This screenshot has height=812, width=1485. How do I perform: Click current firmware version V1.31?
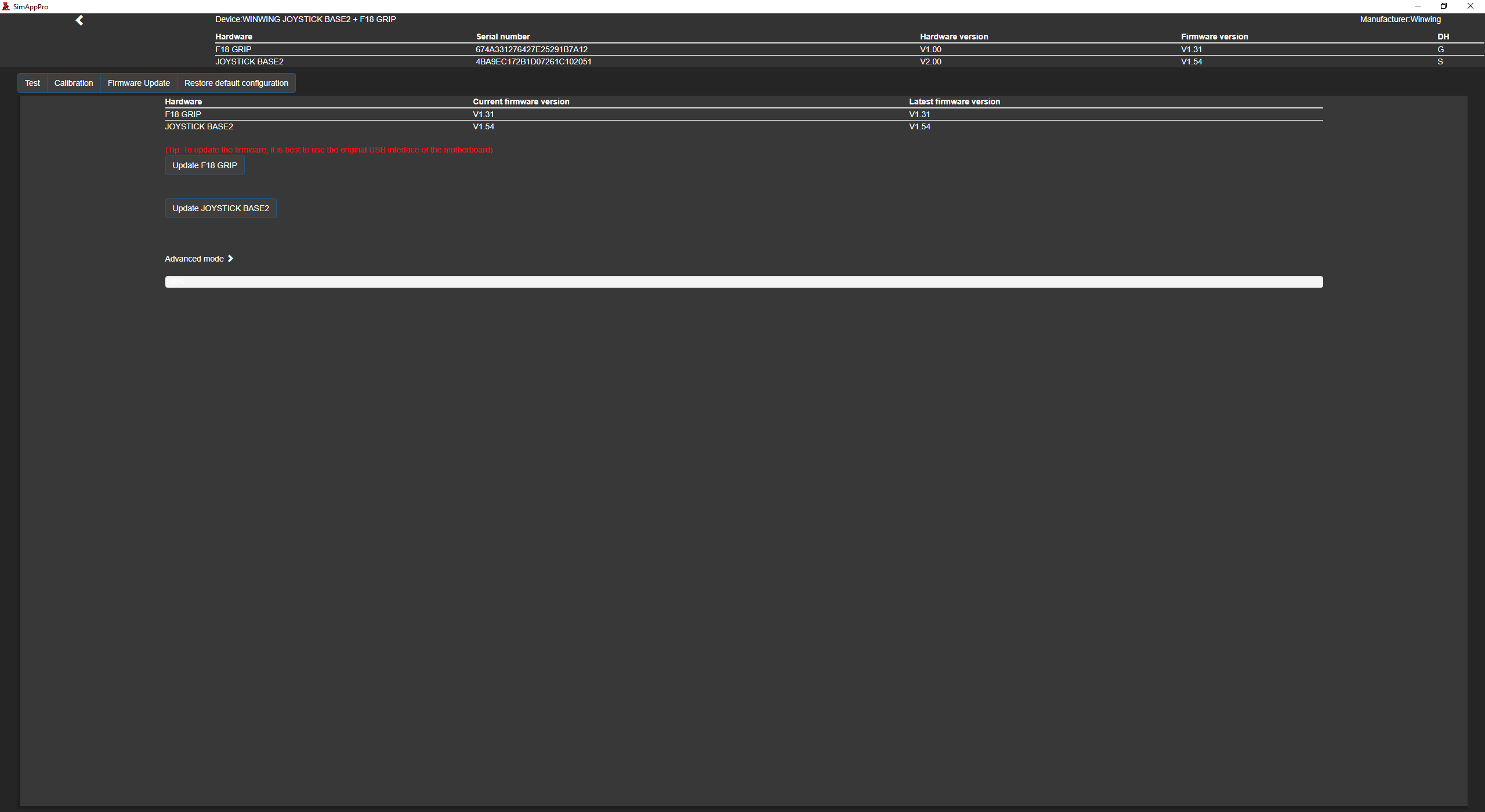[483, 114]
